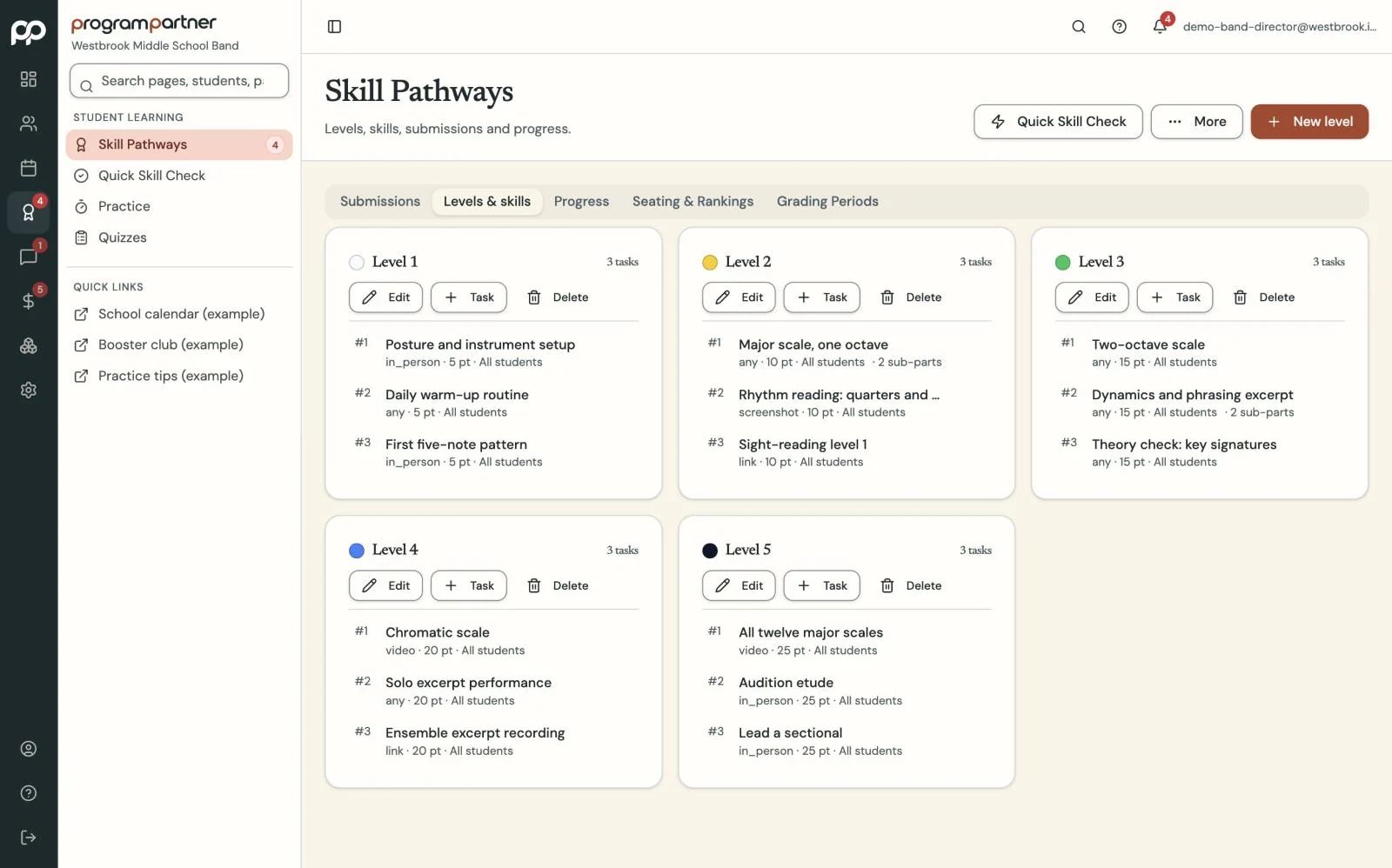Open the dollar finances icon in left rail

click(x=29, y=301)
